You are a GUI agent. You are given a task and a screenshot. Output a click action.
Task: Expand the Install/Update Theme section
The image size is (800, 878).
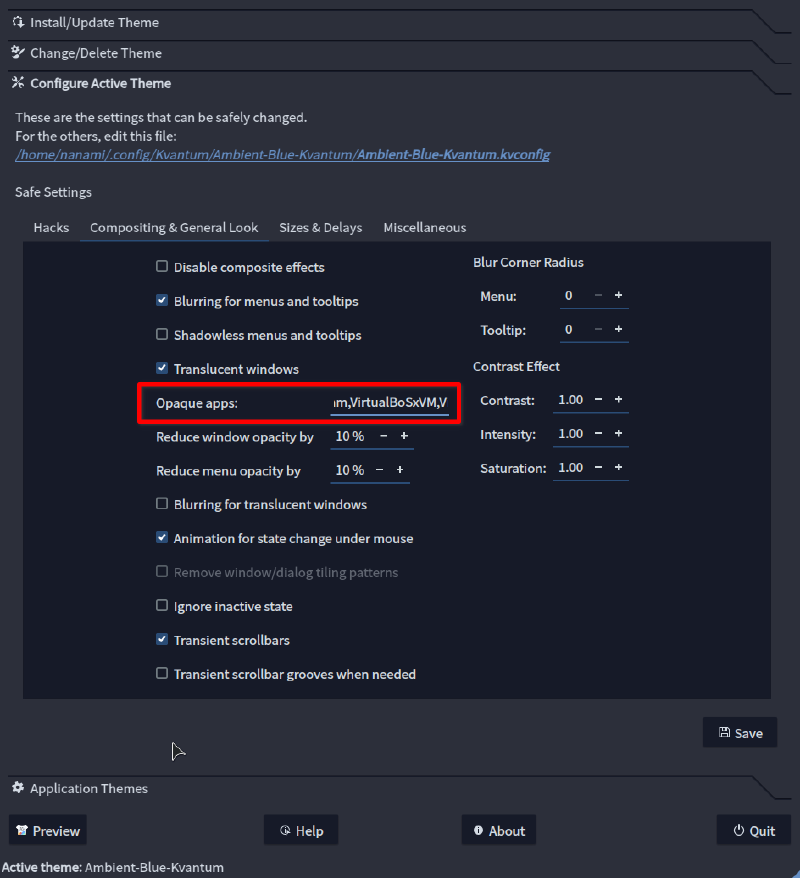pyautogui.click(x=94, y=22)
